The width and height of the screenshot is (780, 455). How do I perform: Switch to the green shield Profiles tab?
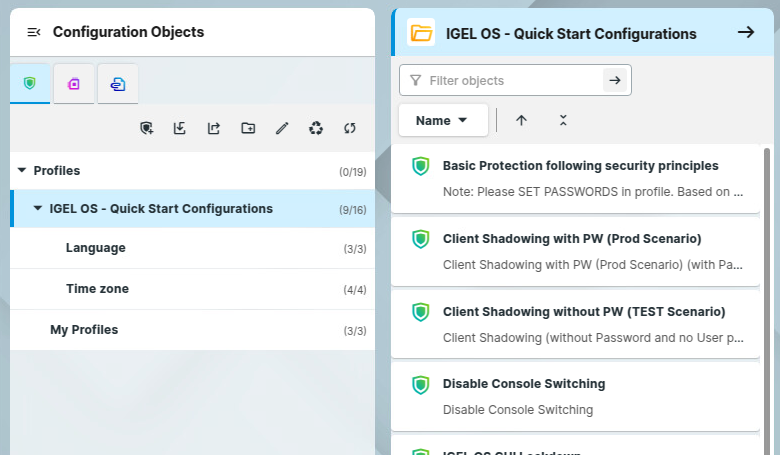click(30, 84)
